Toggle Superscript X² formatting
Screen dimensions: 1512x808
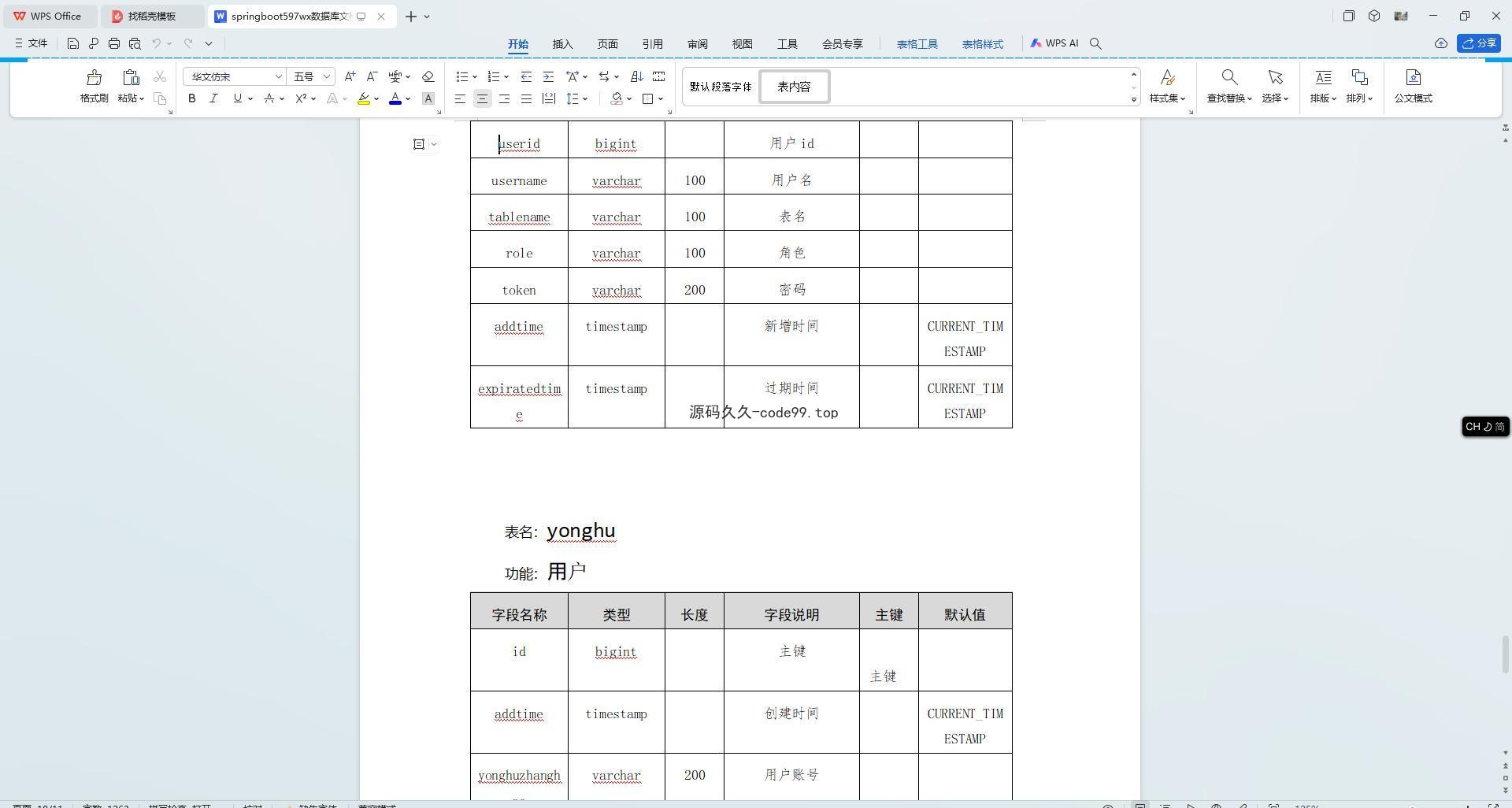coord(301,98)
